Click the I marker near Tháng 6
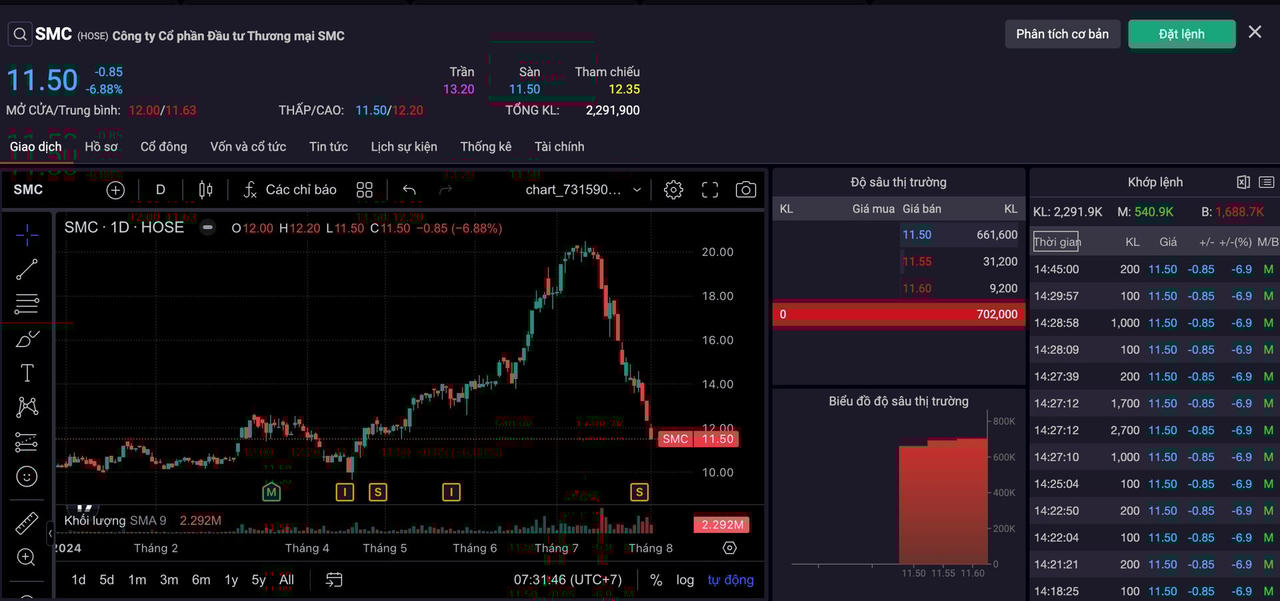This screenshot has width=1280, height=601. [452, 491]
